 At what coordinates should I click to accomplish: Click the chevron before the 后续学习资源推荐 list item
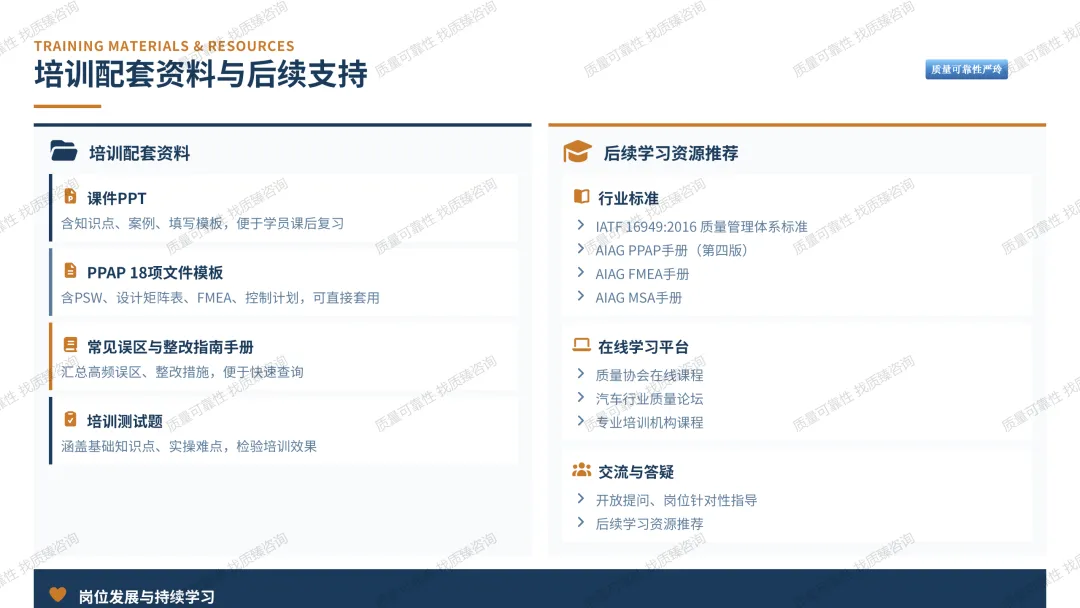[581, 522]
